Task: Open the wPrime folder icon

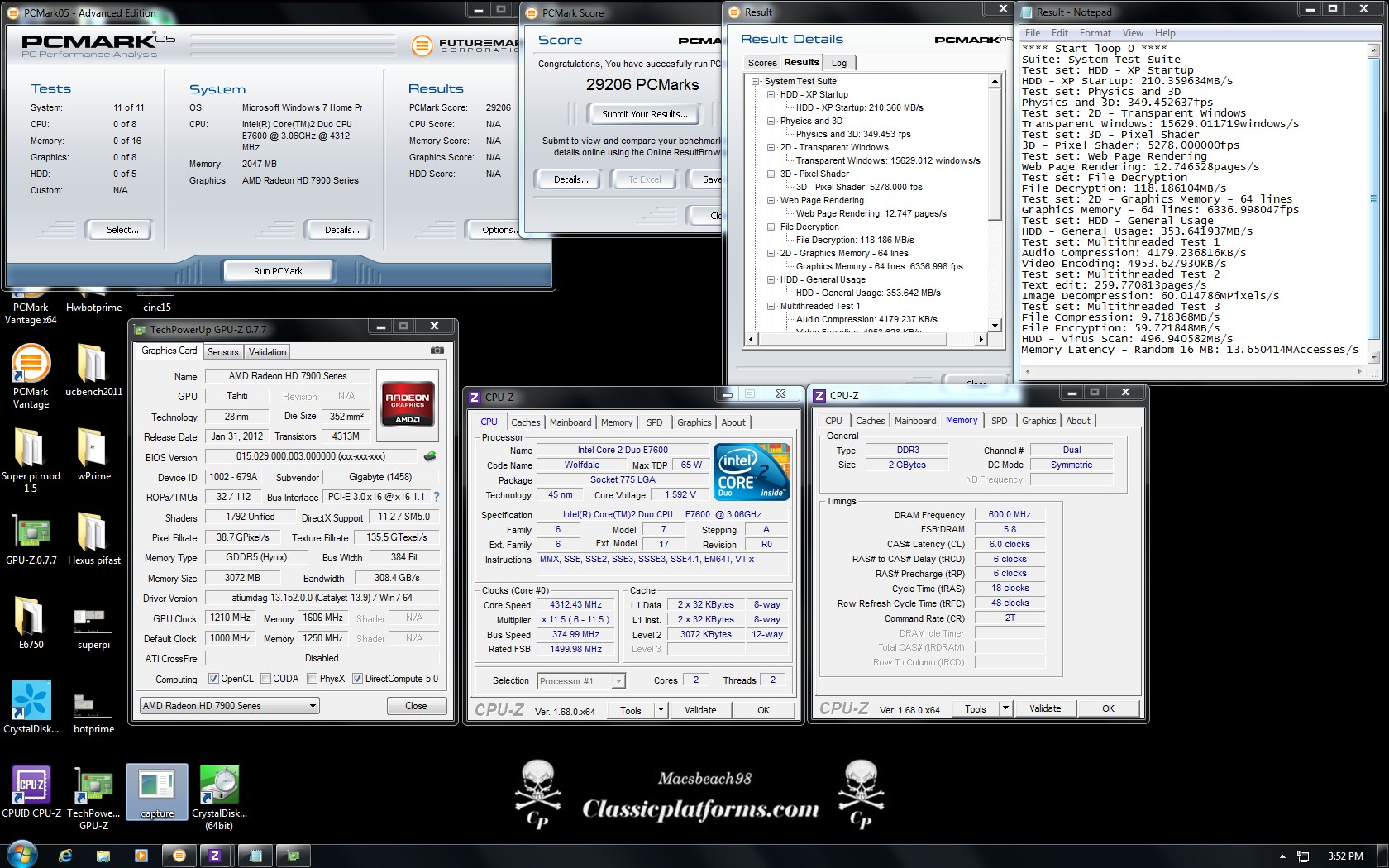Action: tap(93, 455)
